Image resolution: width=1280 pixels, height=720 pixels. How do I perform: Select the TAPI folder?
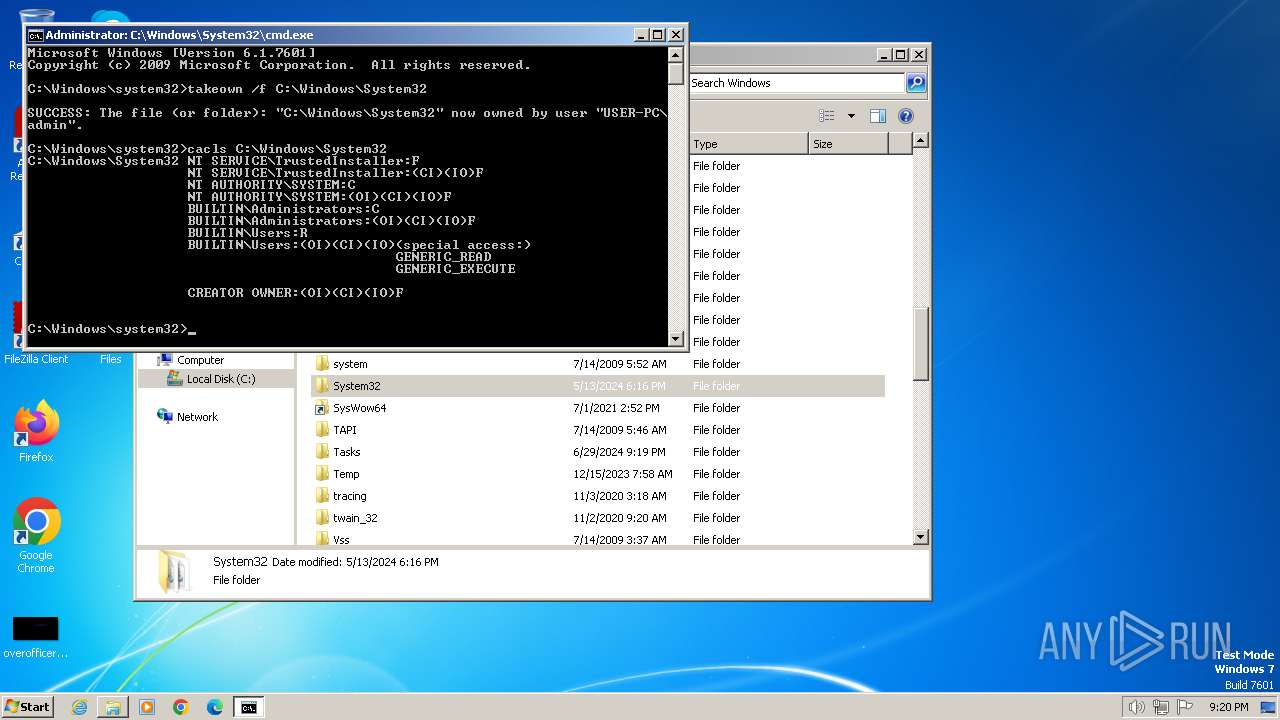[x=344, y=430]
